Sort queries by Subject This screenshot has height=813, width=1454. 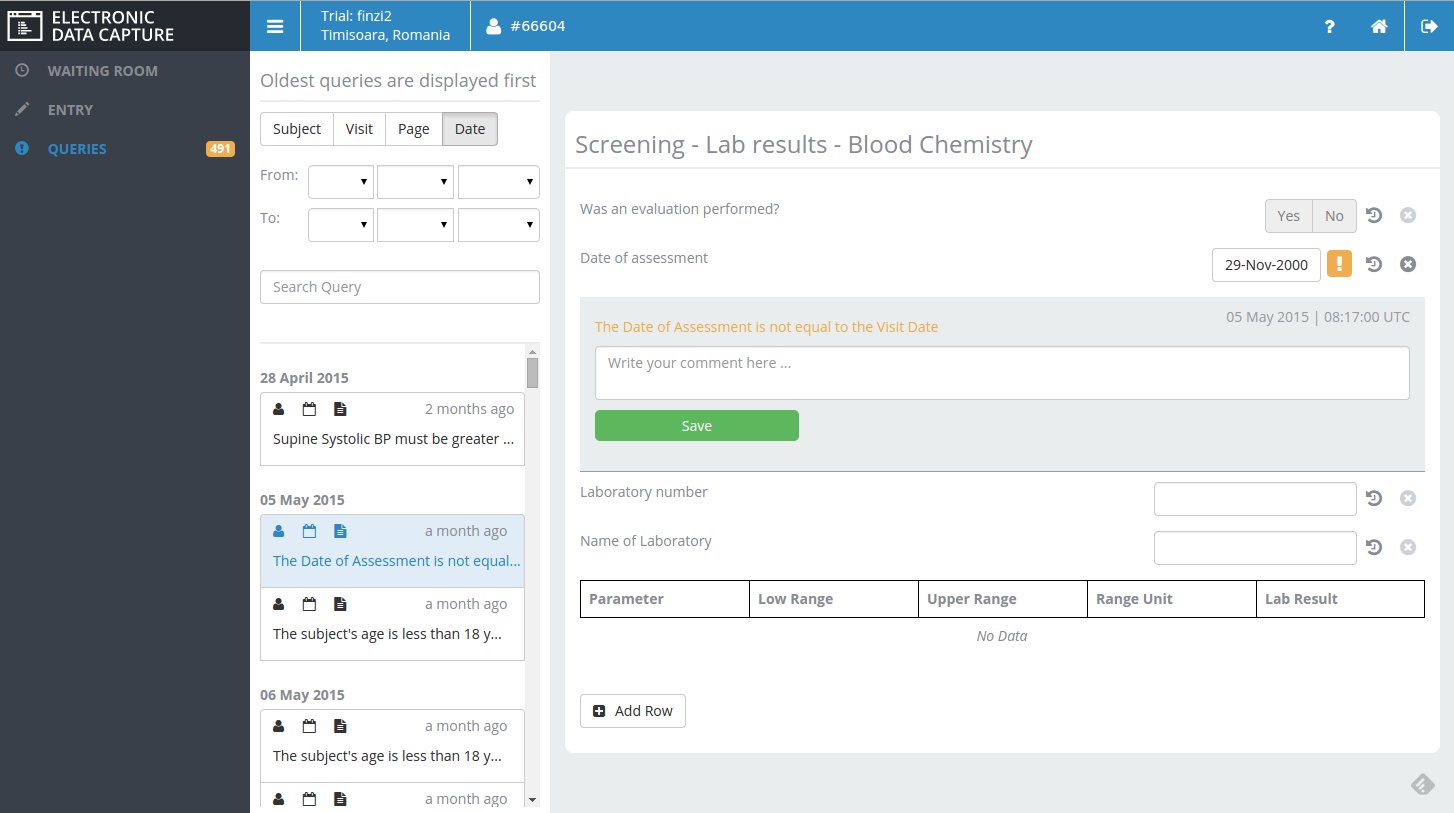point(297,129)
